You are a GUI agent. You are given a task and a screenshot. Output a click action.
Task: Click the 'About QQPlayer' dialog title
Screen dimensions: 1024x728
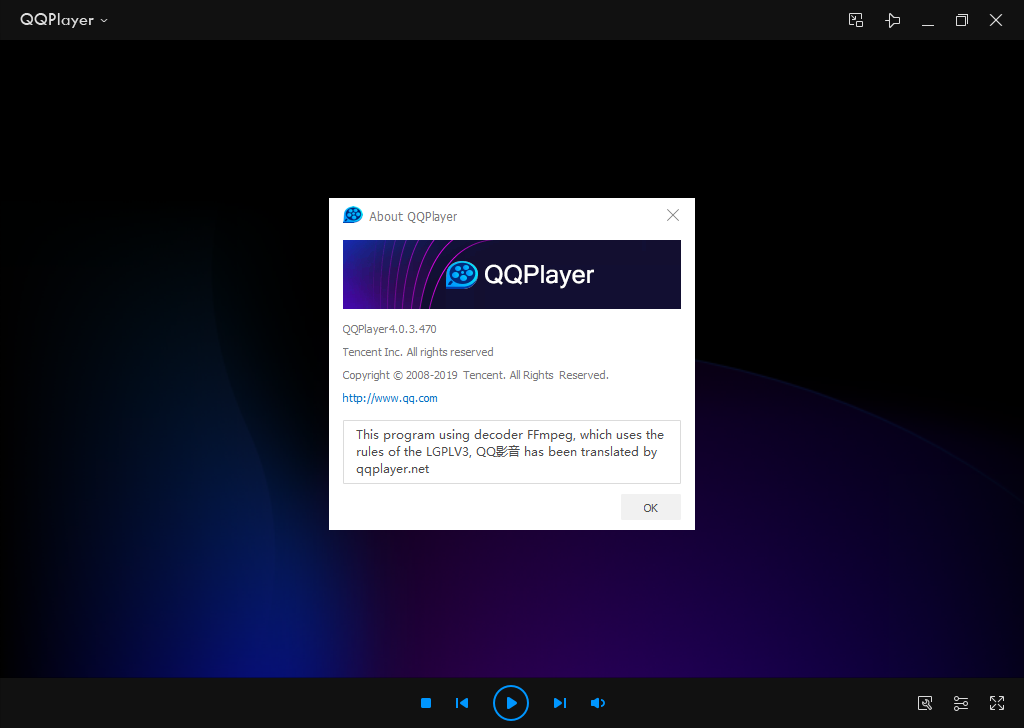coord(413,216)
